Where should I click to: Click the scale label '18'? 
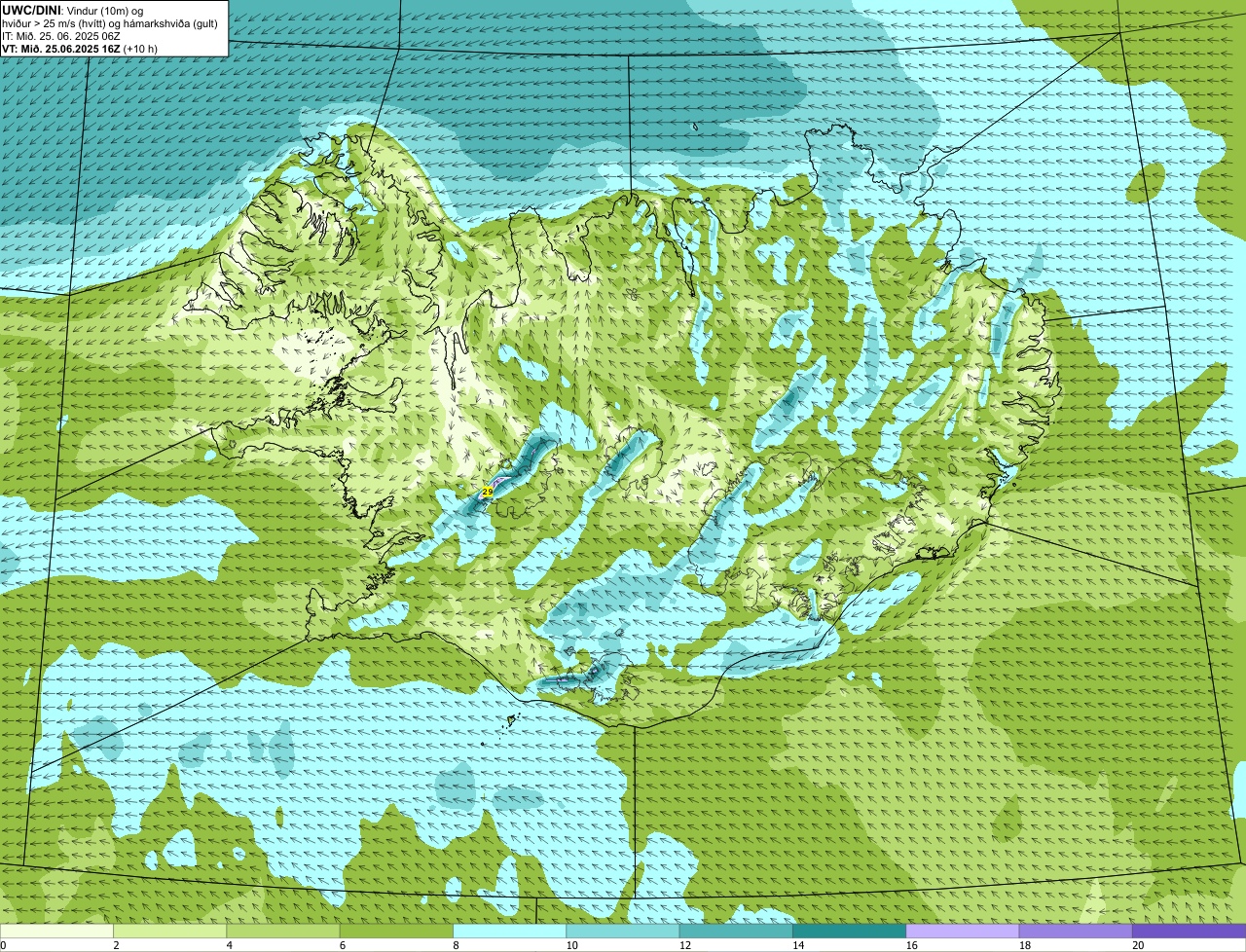1025,945
